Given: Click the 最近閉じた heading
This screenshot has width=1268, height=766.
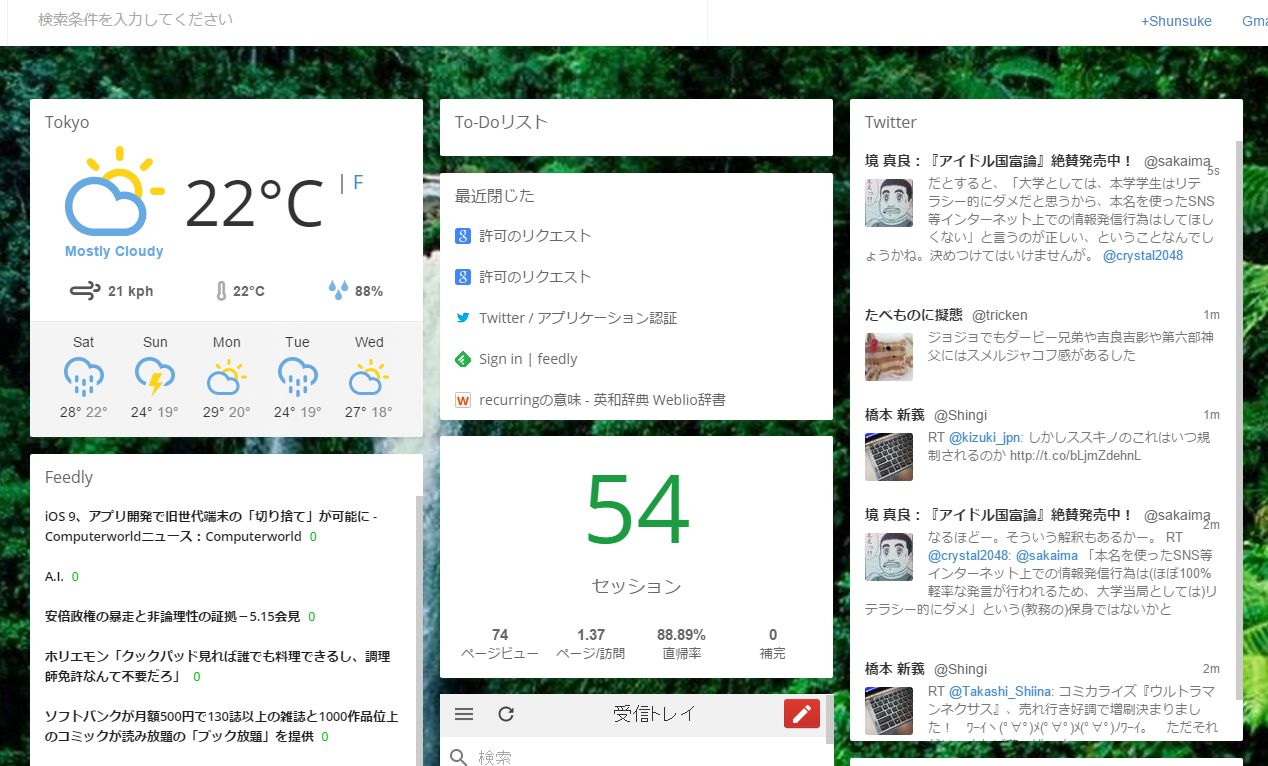Looking at the screenshot, I should [x=495, y=196].
